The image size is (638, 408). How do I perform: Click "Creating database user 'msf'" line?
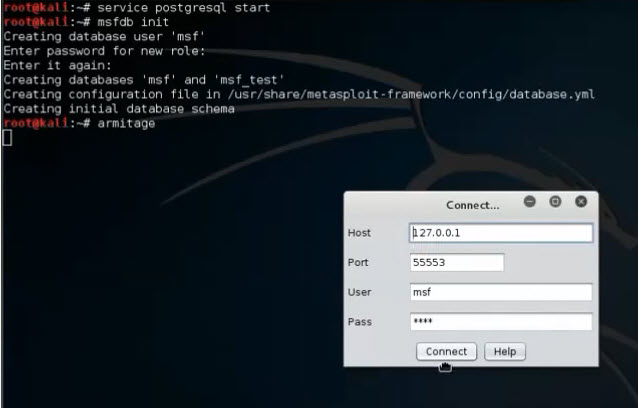tap(104, 37)
